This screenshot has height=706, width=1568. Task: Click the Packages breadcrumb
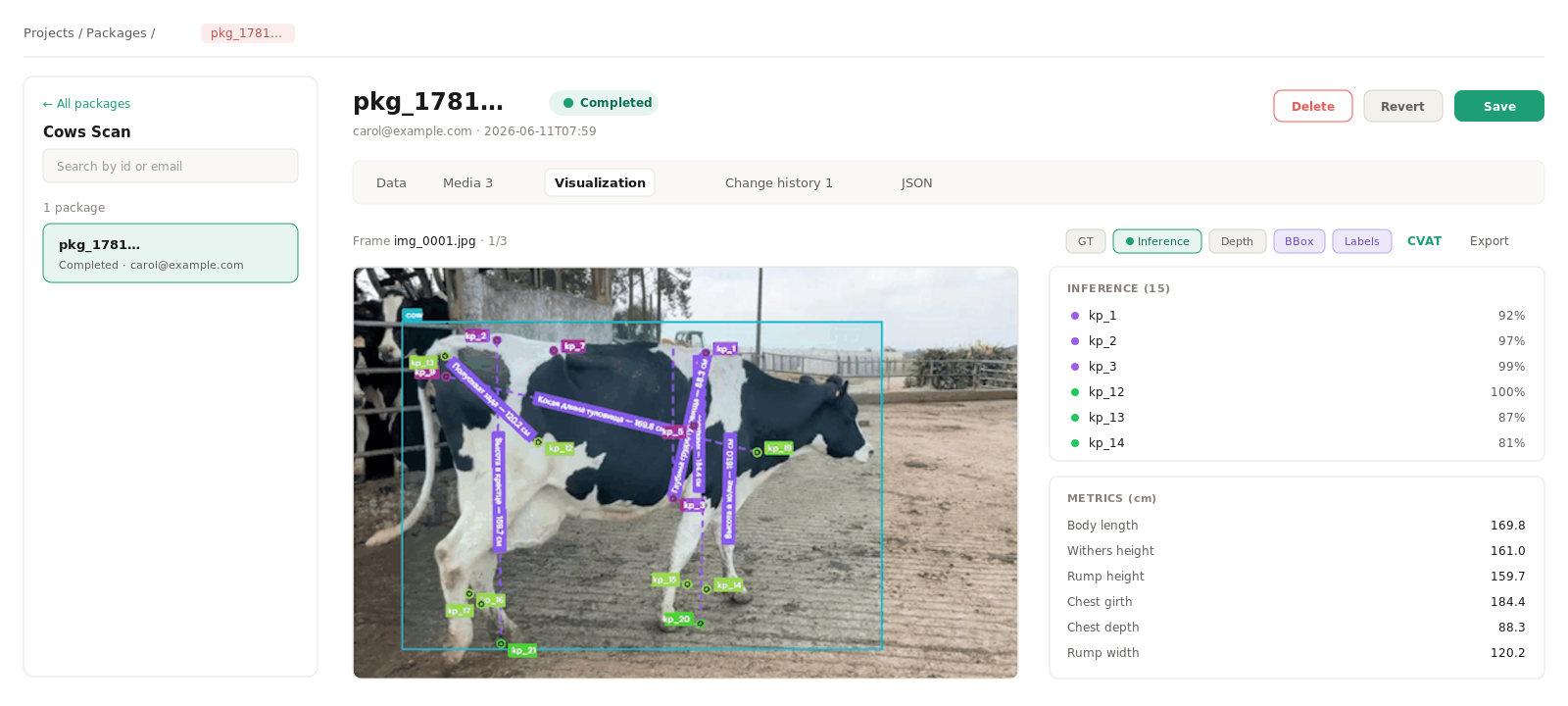(x=117, y=33)
